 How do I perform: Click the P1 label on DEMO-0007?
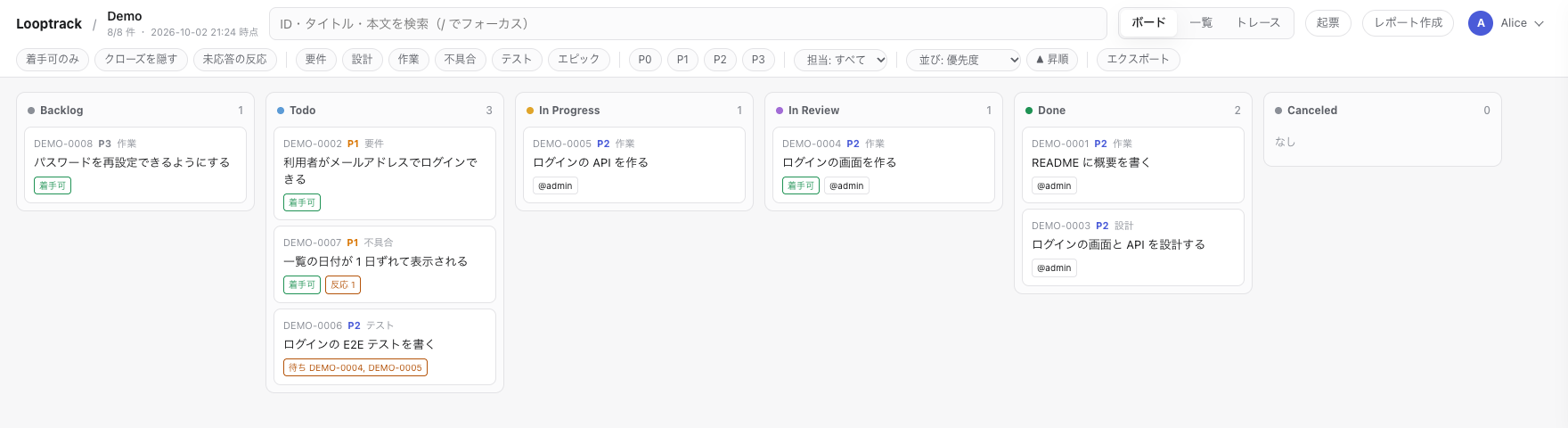pyautogui.click(x=353, y=243)
